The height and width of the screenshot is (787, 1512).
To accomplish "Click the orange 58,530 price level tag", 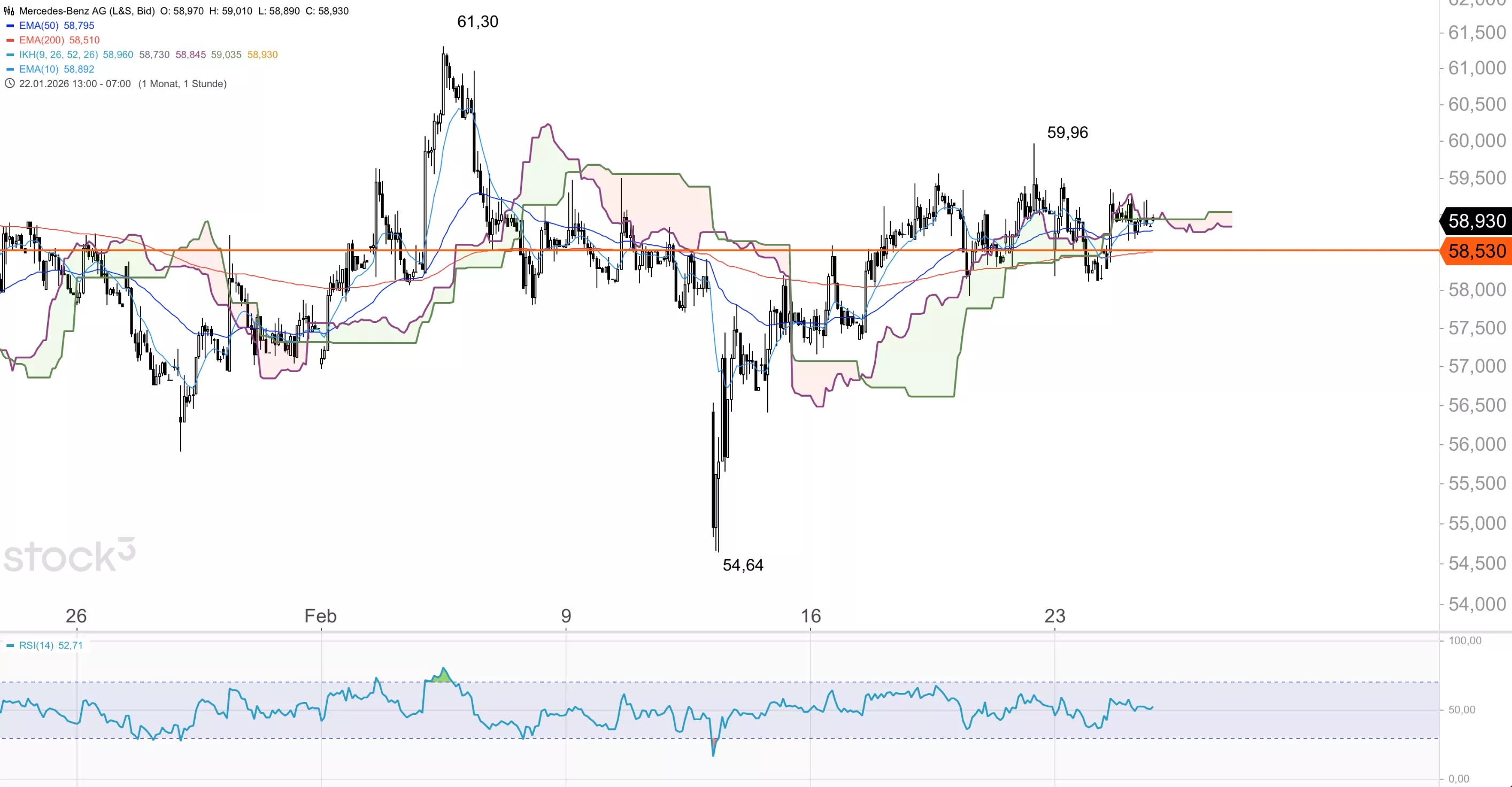I will (x=1476, y=251).
